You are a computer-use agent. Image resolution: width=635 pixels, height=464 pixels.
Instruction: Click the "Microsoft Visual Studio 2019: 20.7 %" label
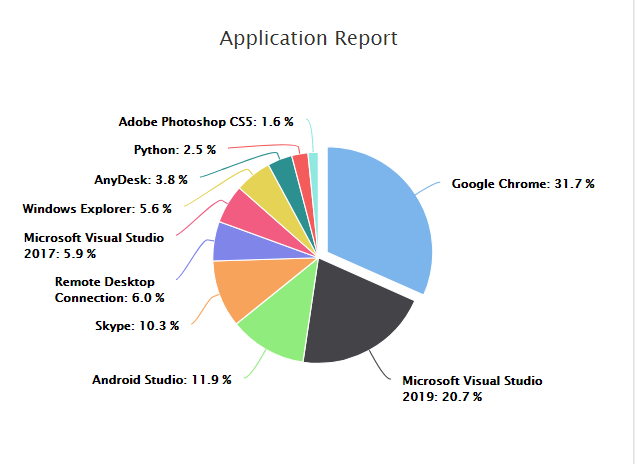click(471, 388)
